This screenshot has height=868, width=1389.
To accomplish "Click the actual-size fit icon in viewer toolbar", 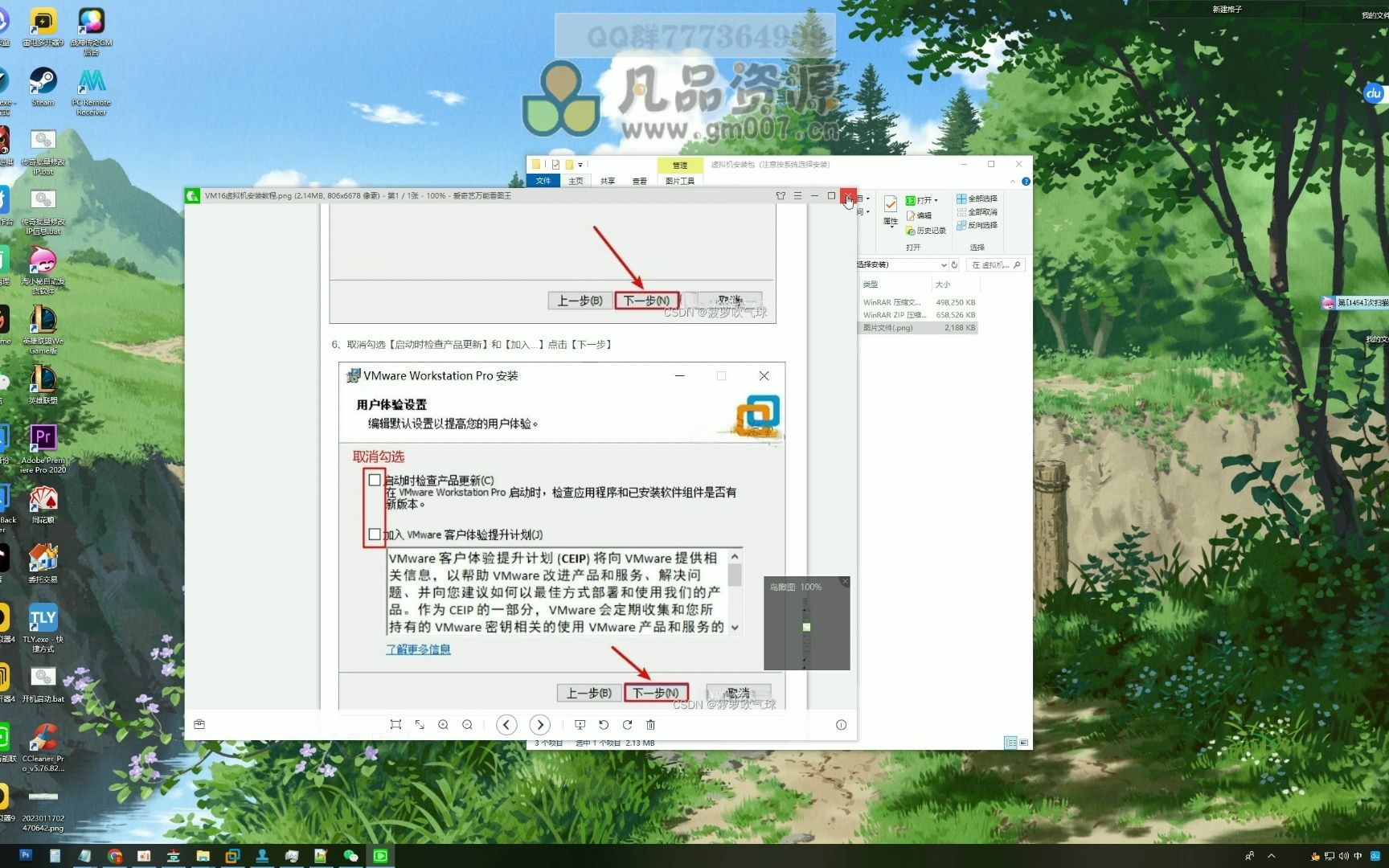I will click(395, 724).
